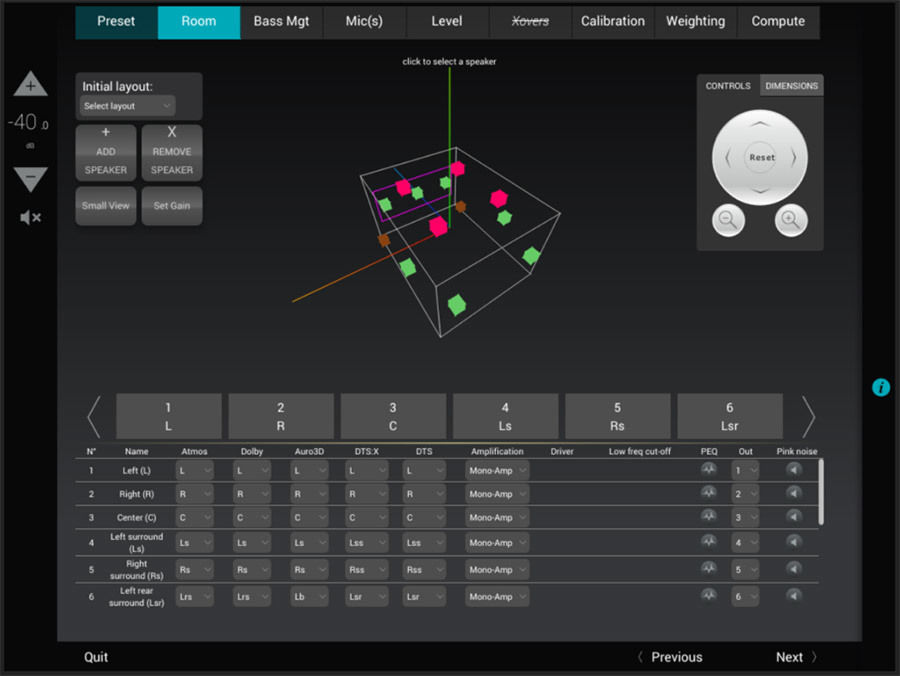This screenshot has width=900, height=676.
Task: Mute the main output with the speaker icon
Action: (29, 217)
